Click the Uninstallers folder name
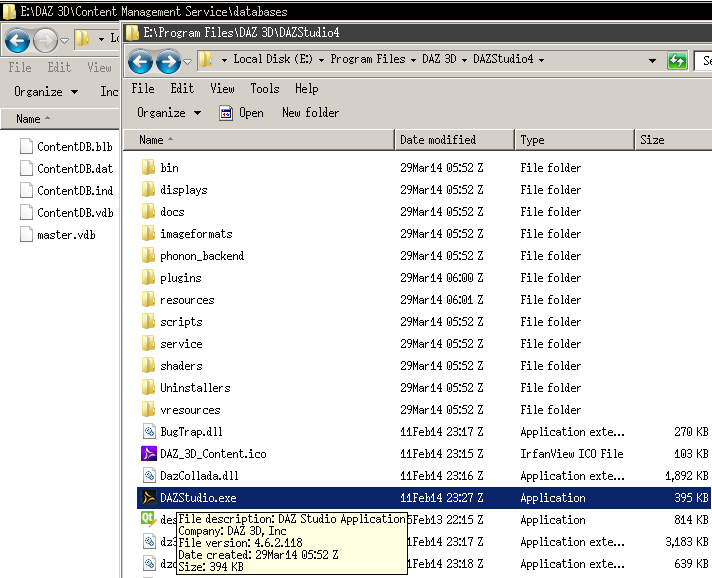Viewport: 712px width, 578px height. click(x=195, y=388)
